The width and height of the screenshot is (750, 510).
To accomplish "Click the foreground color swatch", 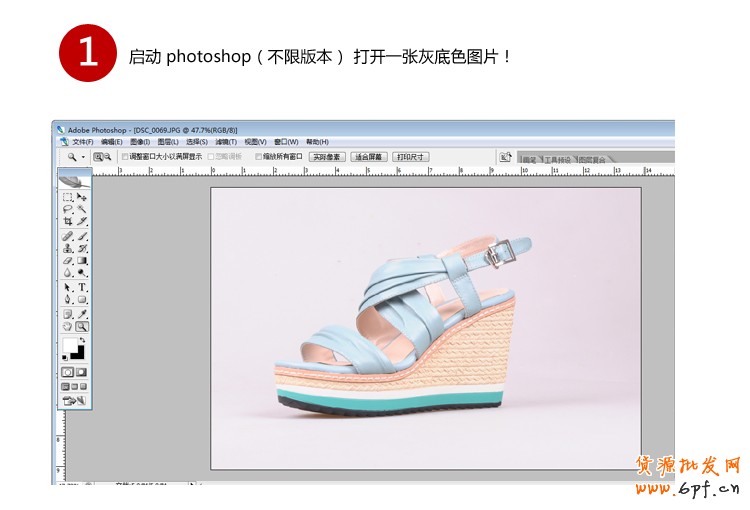I will (x=70, y=345).
